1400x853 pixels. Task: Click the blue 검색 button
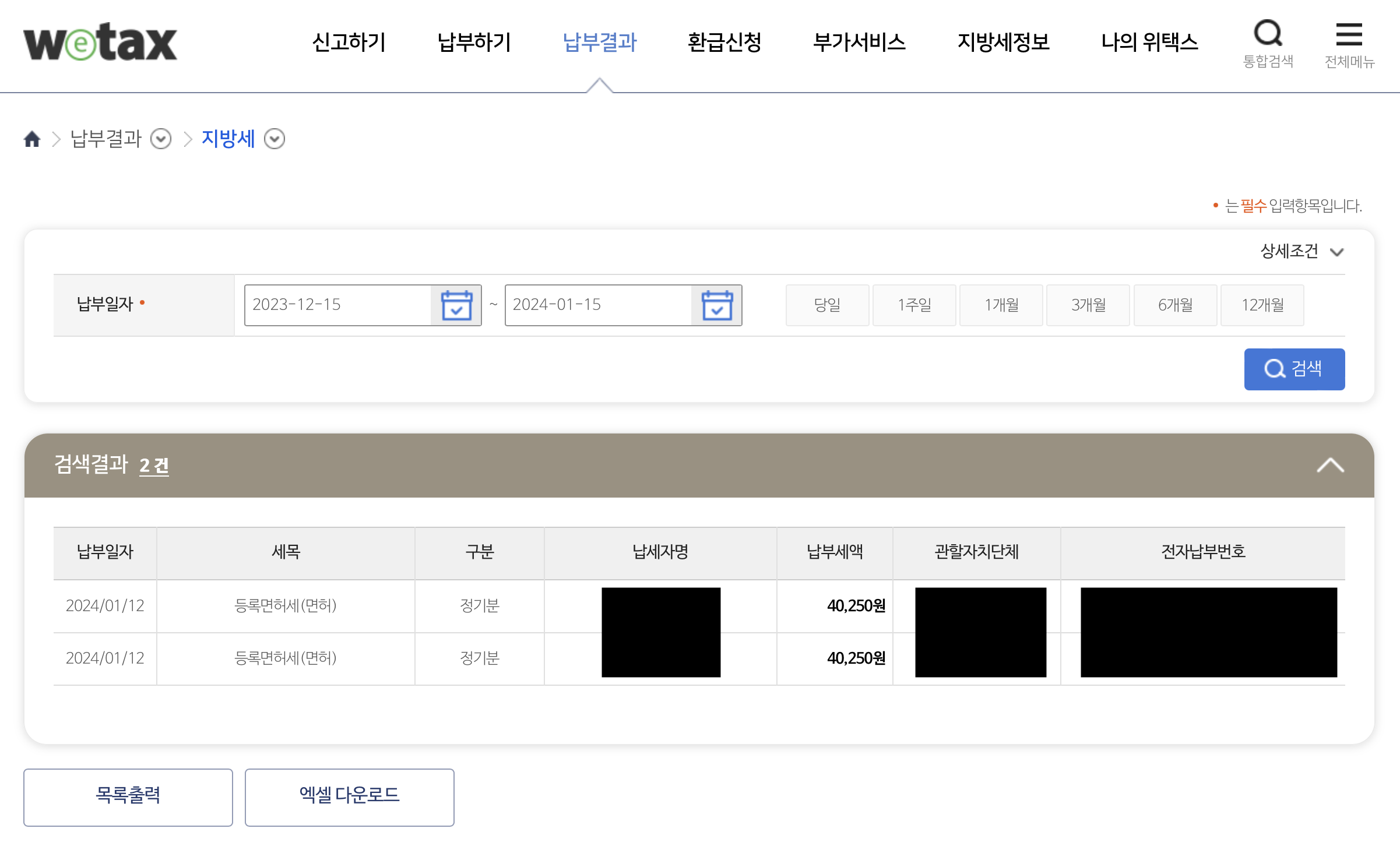1294,369
